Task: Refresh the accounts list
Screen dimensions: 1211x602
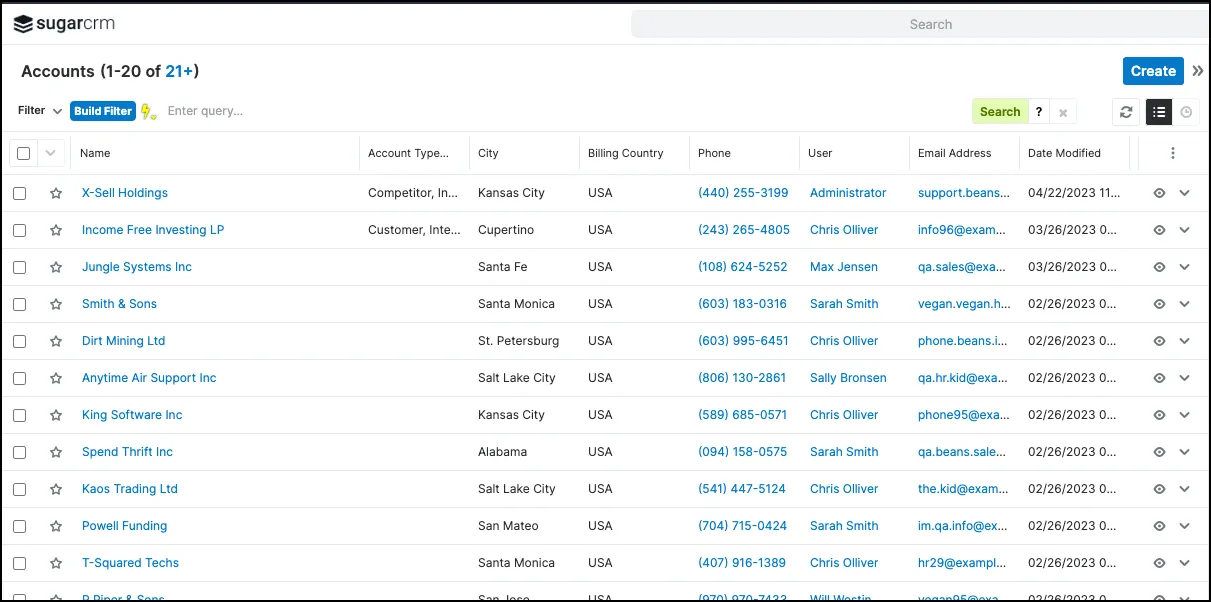Action: (1126, 112)
